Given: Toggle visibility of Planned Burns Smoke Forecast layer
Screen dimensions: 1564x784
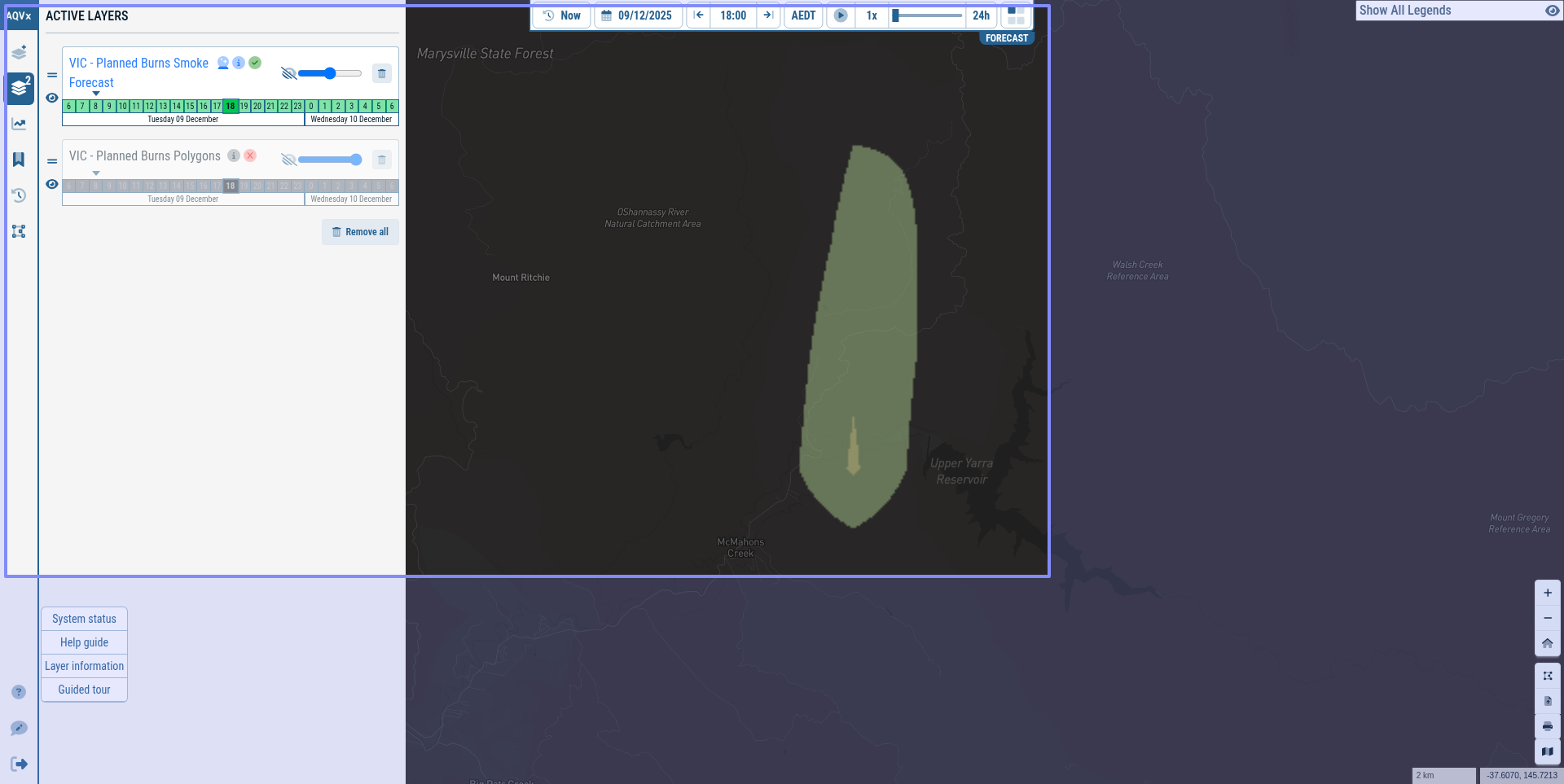Looking at the screenshot, I should coord(52,98).
